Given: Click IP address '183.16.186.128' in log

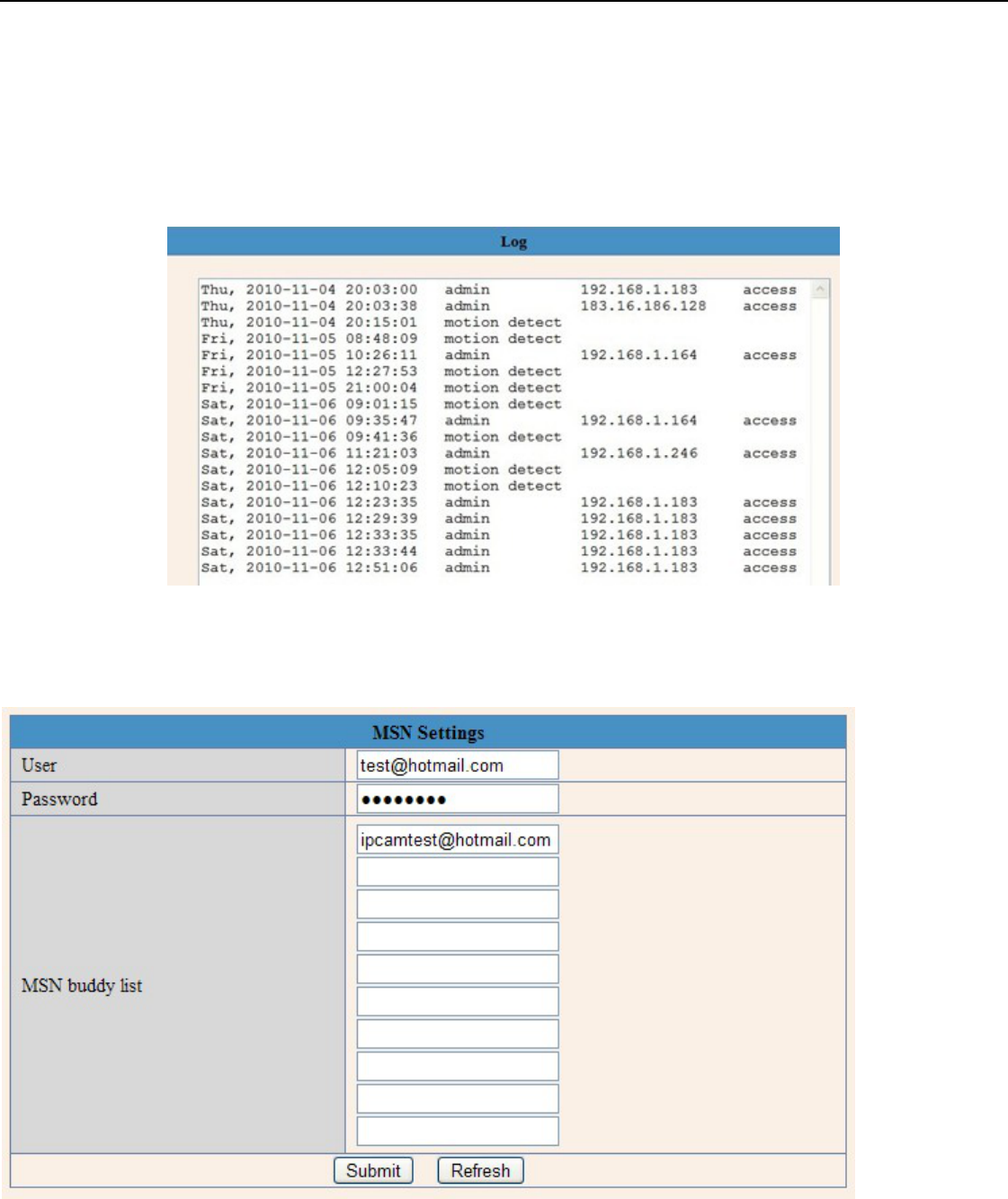Looking at the screenshot, I should (643, 306).
